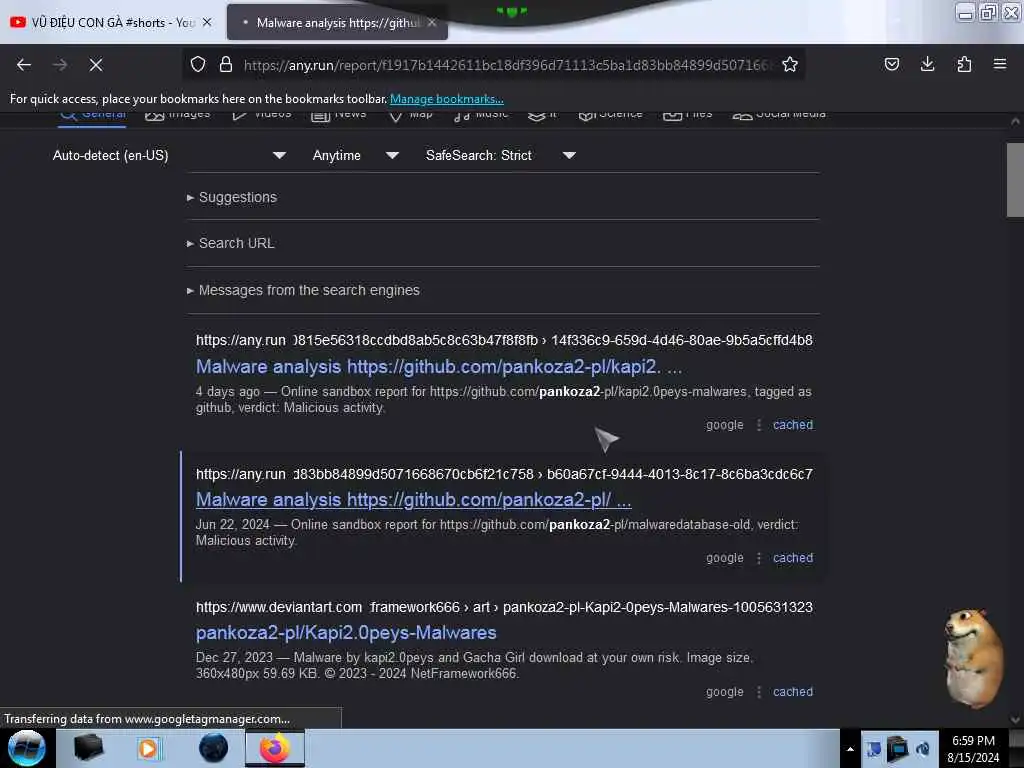Open the SafeSearch: Strict dropdown

(500, 155)
